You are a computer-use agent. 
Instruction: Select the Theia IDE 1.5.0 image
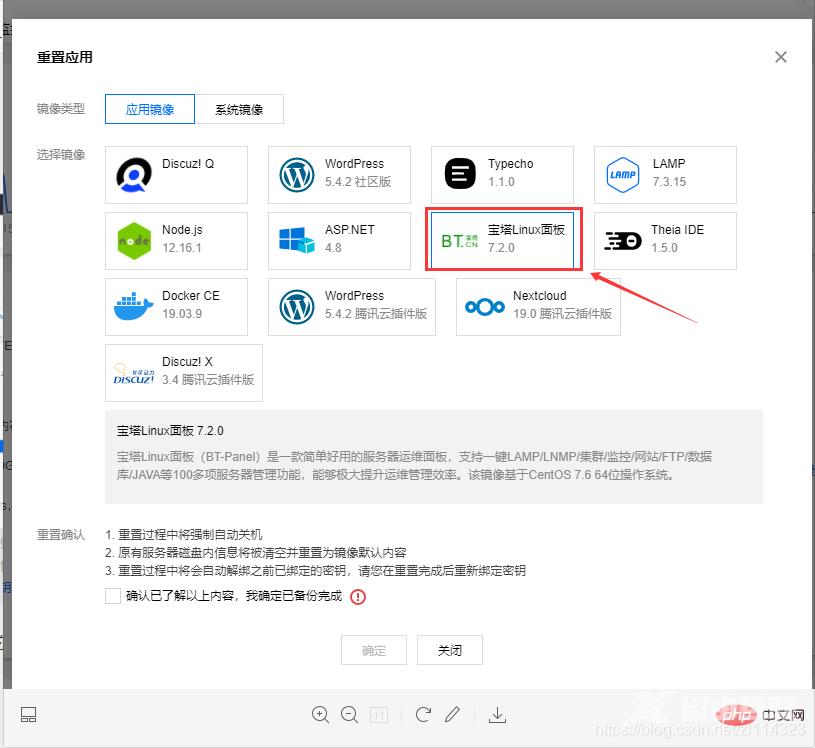[664, 240]
